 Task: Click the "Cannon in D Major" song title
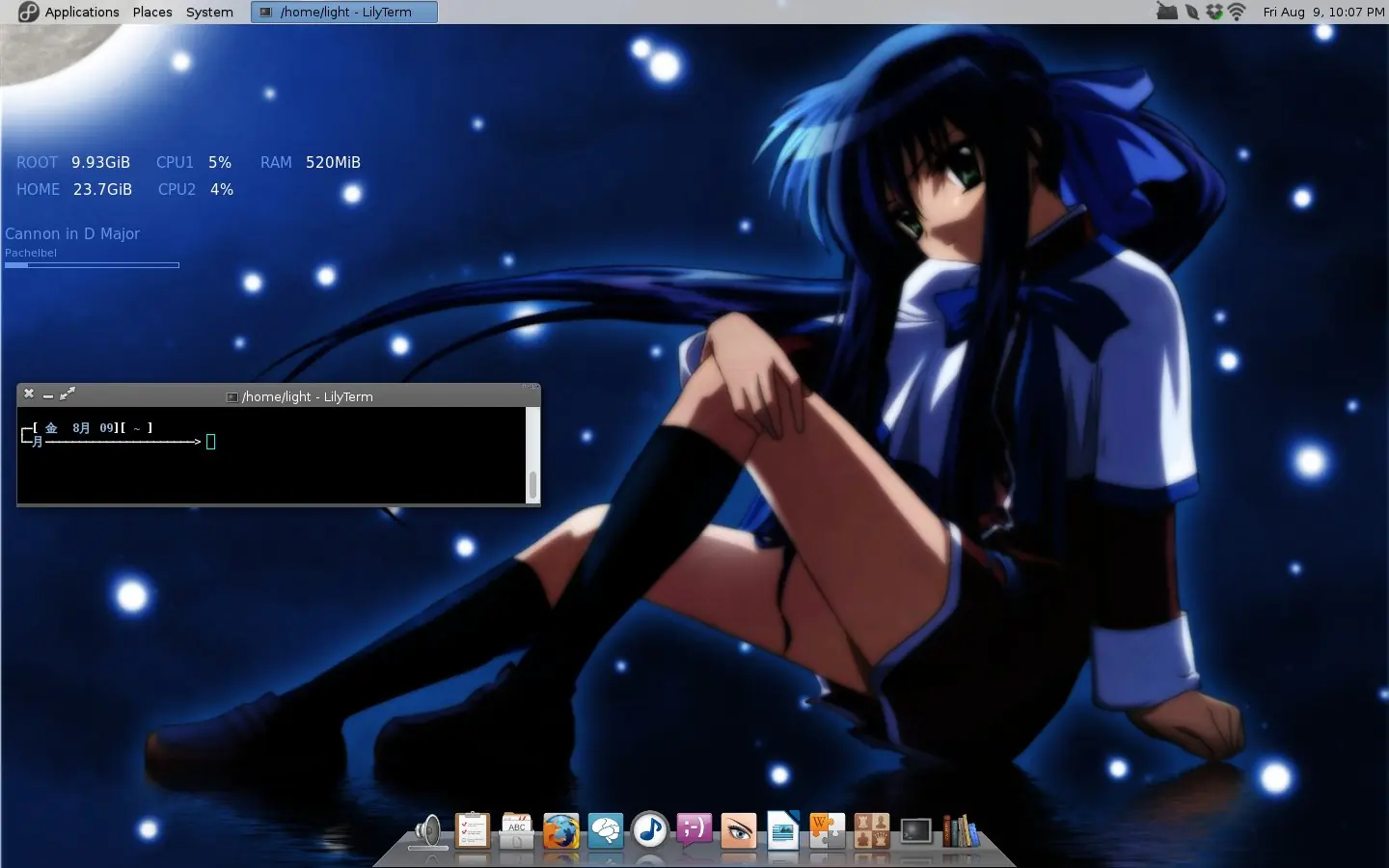(x=72, y=233)
